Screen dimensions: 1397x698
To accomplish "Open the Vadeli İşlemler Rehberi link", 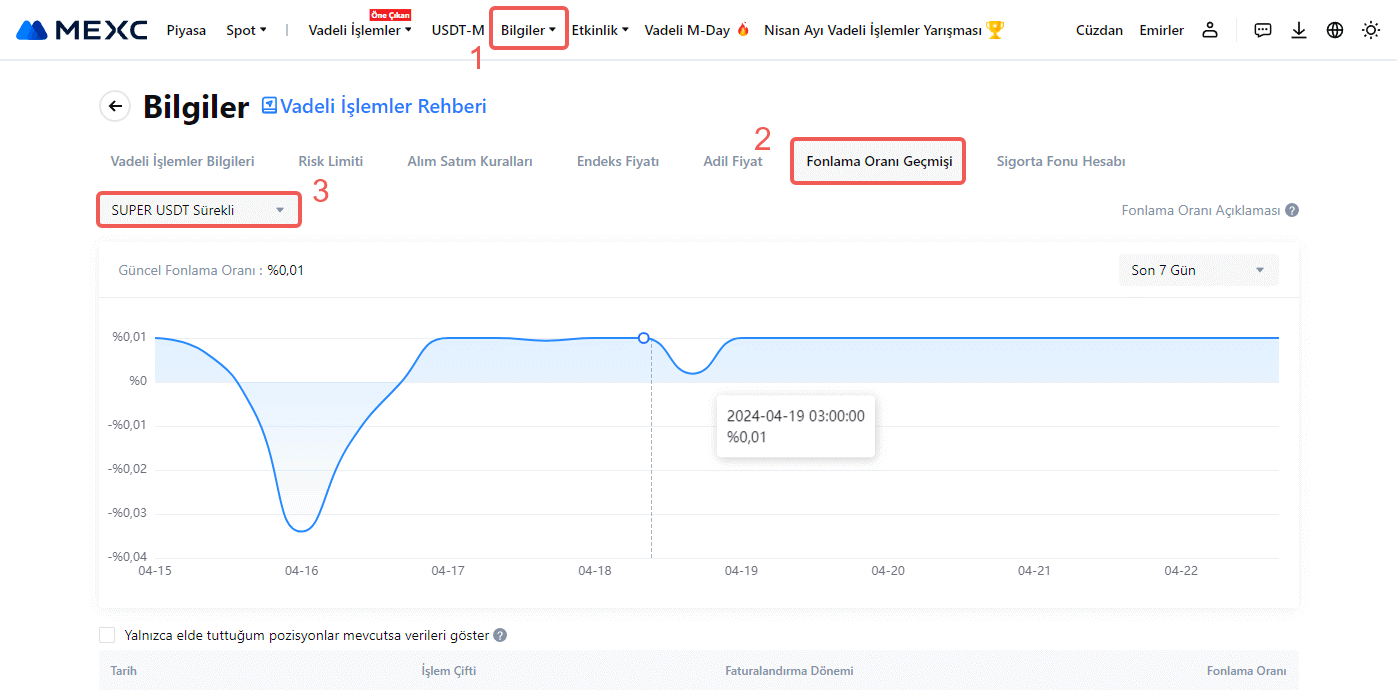I will tap(374, 106).
